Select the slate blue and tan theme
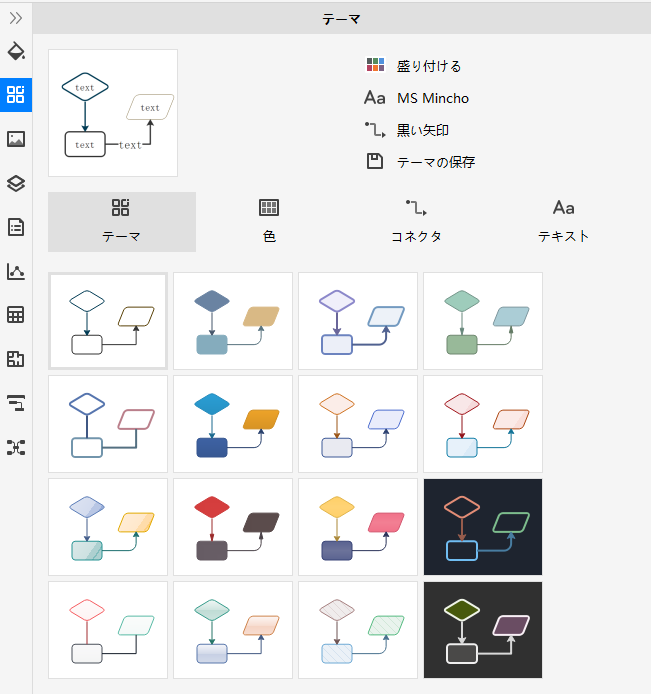The image size is (651, 694). point(233,321)
